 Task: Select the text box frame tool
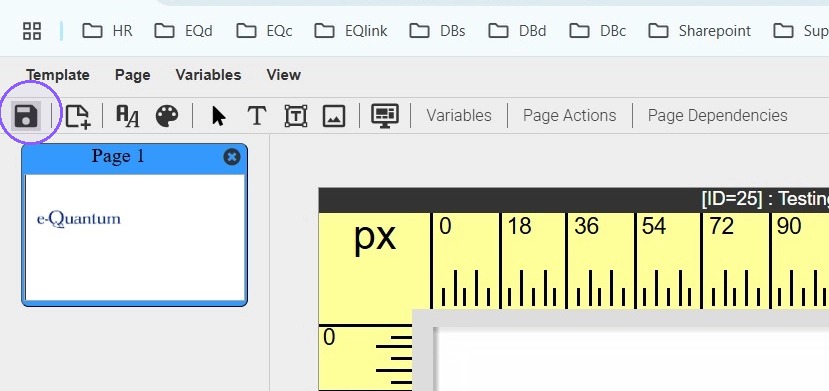coord(296,116)
